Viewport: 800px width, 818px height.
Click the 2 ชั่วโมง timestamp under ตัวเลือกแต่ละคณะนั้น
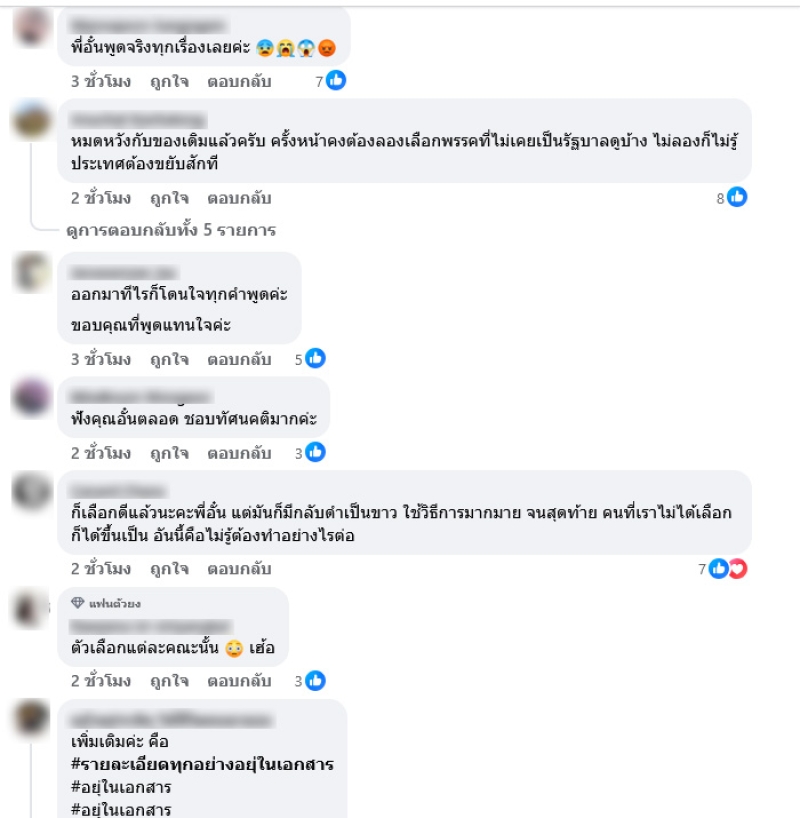pyautogui.click(x=101, y=681)
